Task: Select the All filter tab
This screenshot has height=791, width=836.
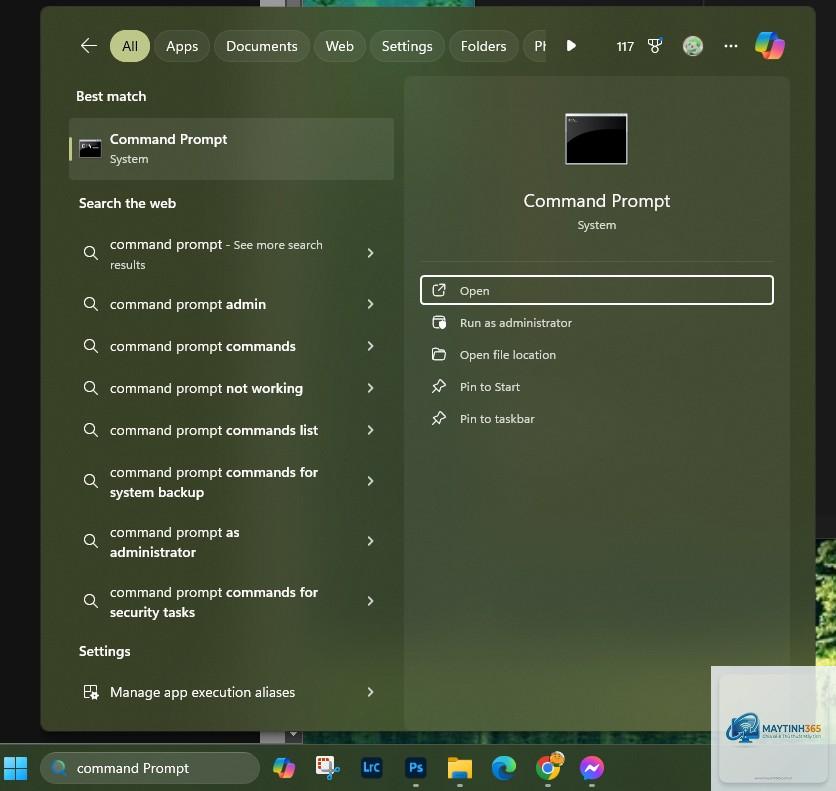Action: tap(130, 46)
